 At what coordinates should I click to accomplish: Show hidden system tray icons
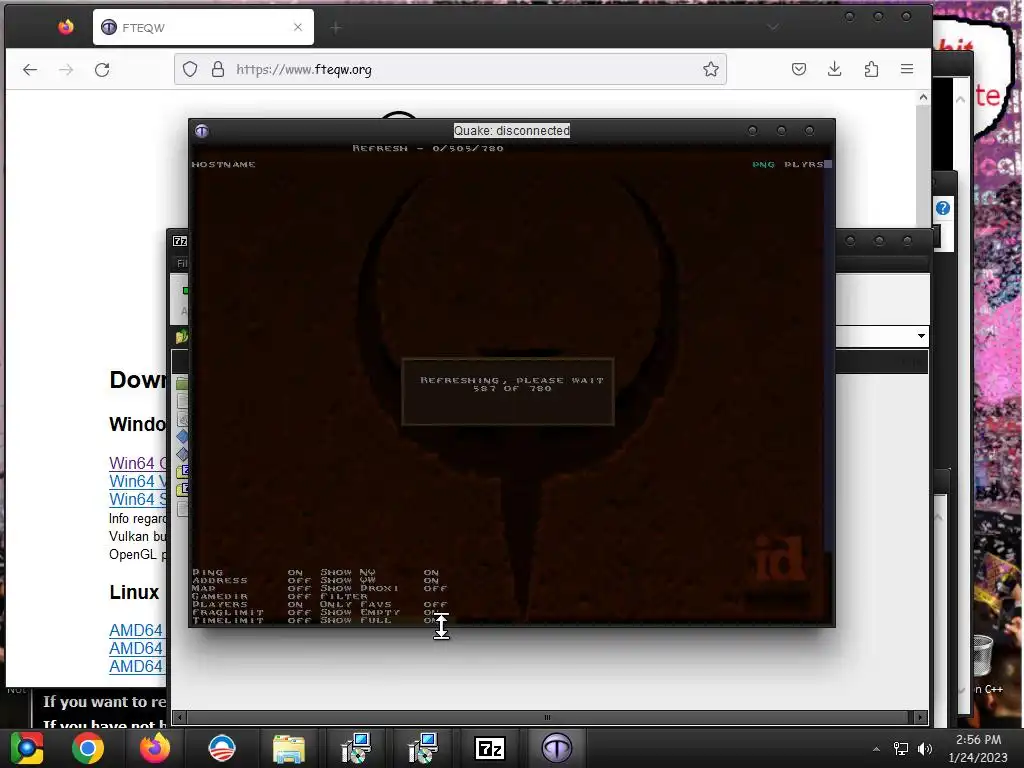876,749
